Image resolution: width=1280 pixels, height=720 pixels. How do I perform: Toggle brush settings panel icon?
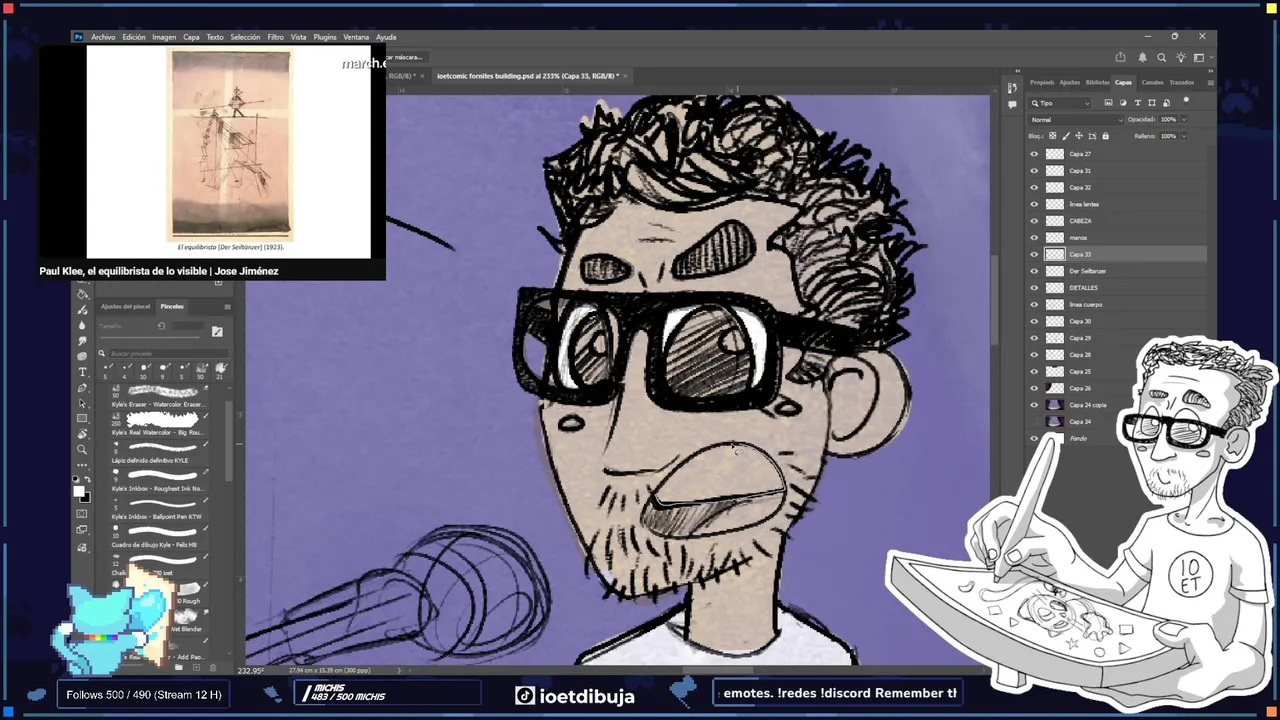(x=217, y=332)
